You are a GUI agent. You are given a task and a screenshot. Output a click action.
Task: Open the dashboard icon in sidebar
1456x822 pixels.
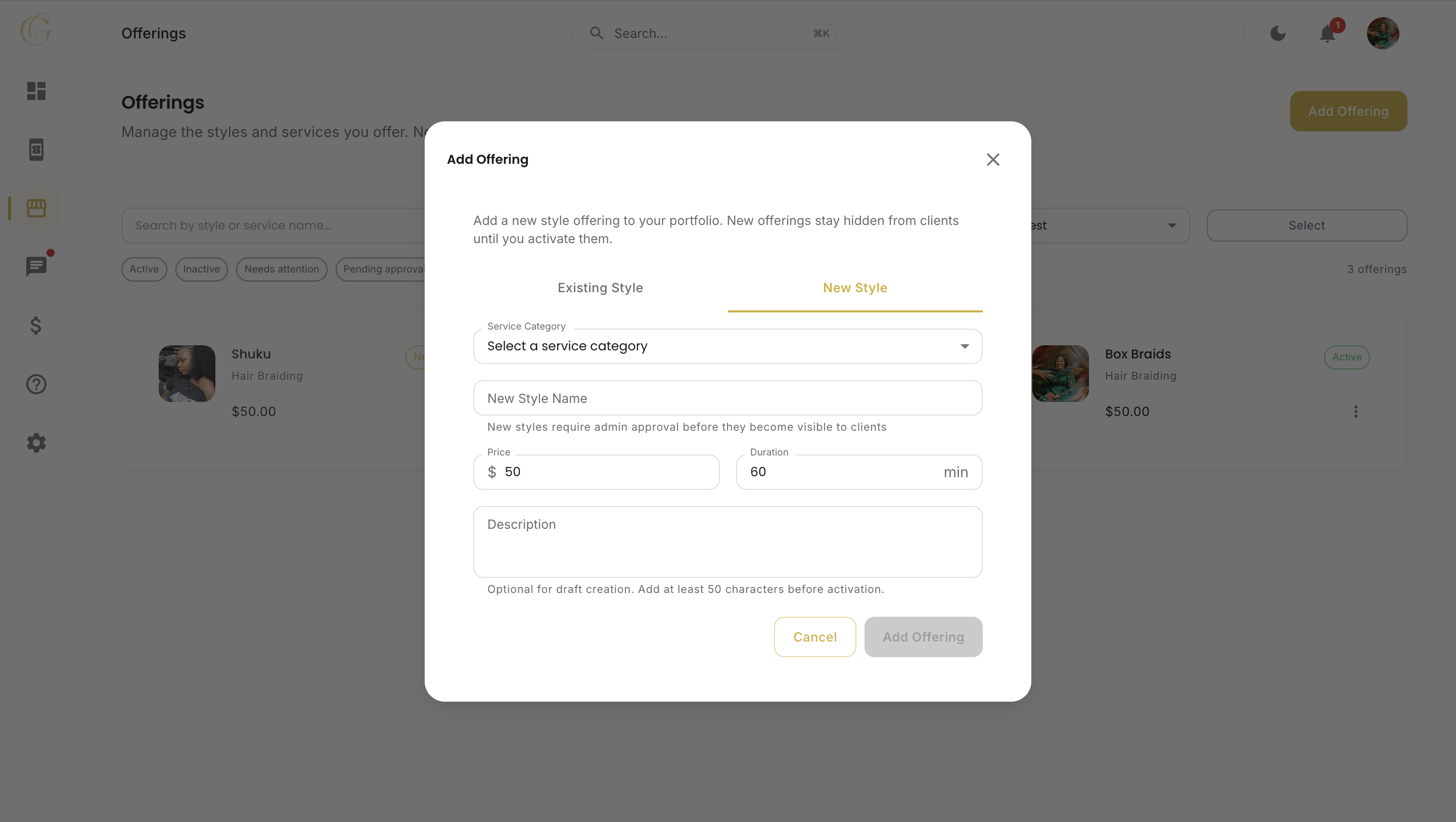pyautogui.click(x=36, y=91)
